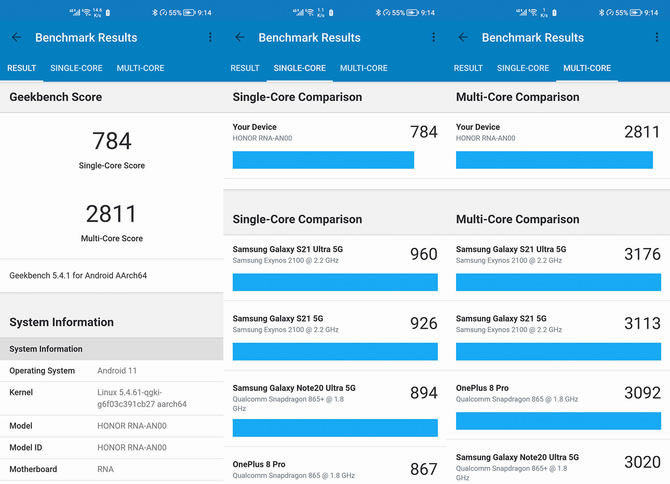Viewport: 670px width, 484px height.
Task: Tap single-core score 960
Action: 423,254
